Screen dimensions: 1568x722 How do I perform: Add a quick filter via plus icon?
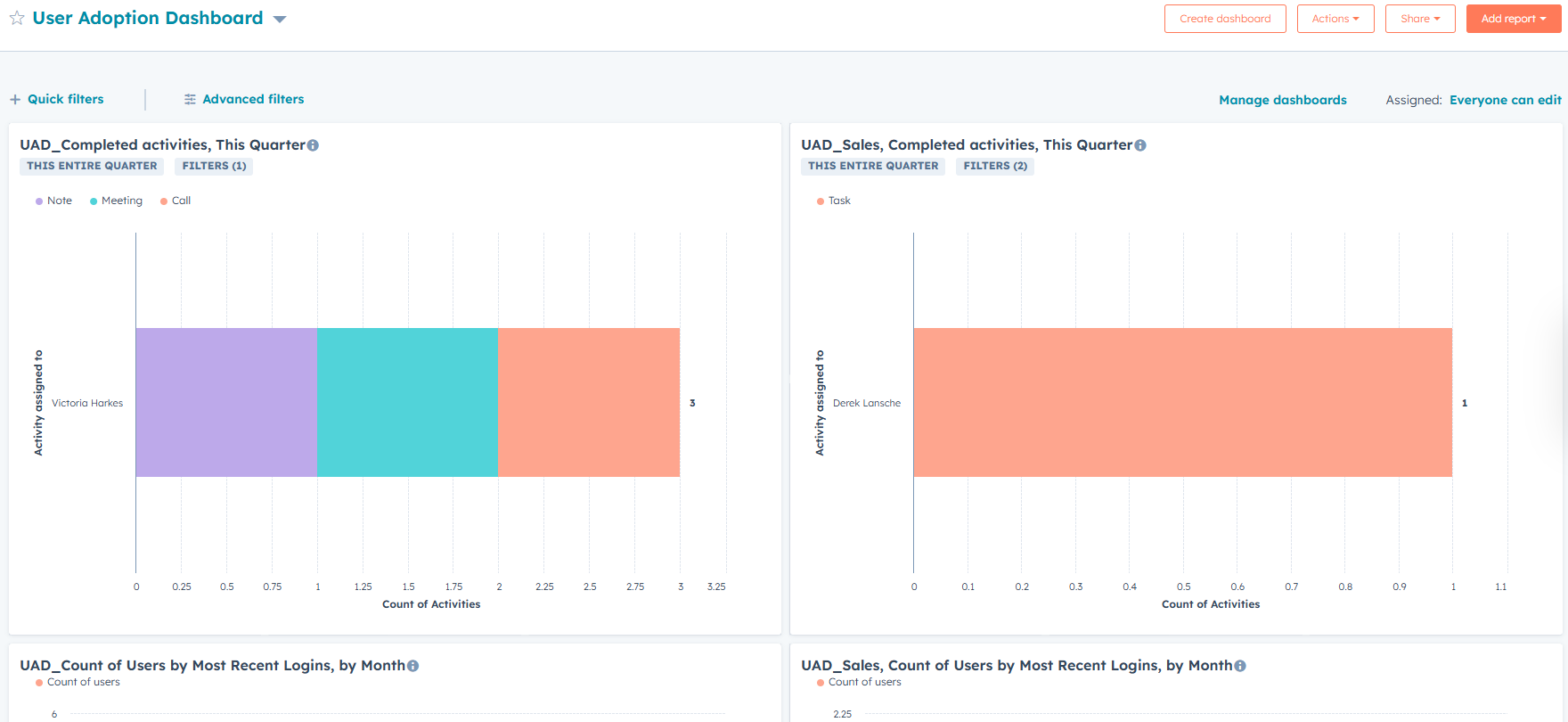pyautogui.click(x=15, y=100)
